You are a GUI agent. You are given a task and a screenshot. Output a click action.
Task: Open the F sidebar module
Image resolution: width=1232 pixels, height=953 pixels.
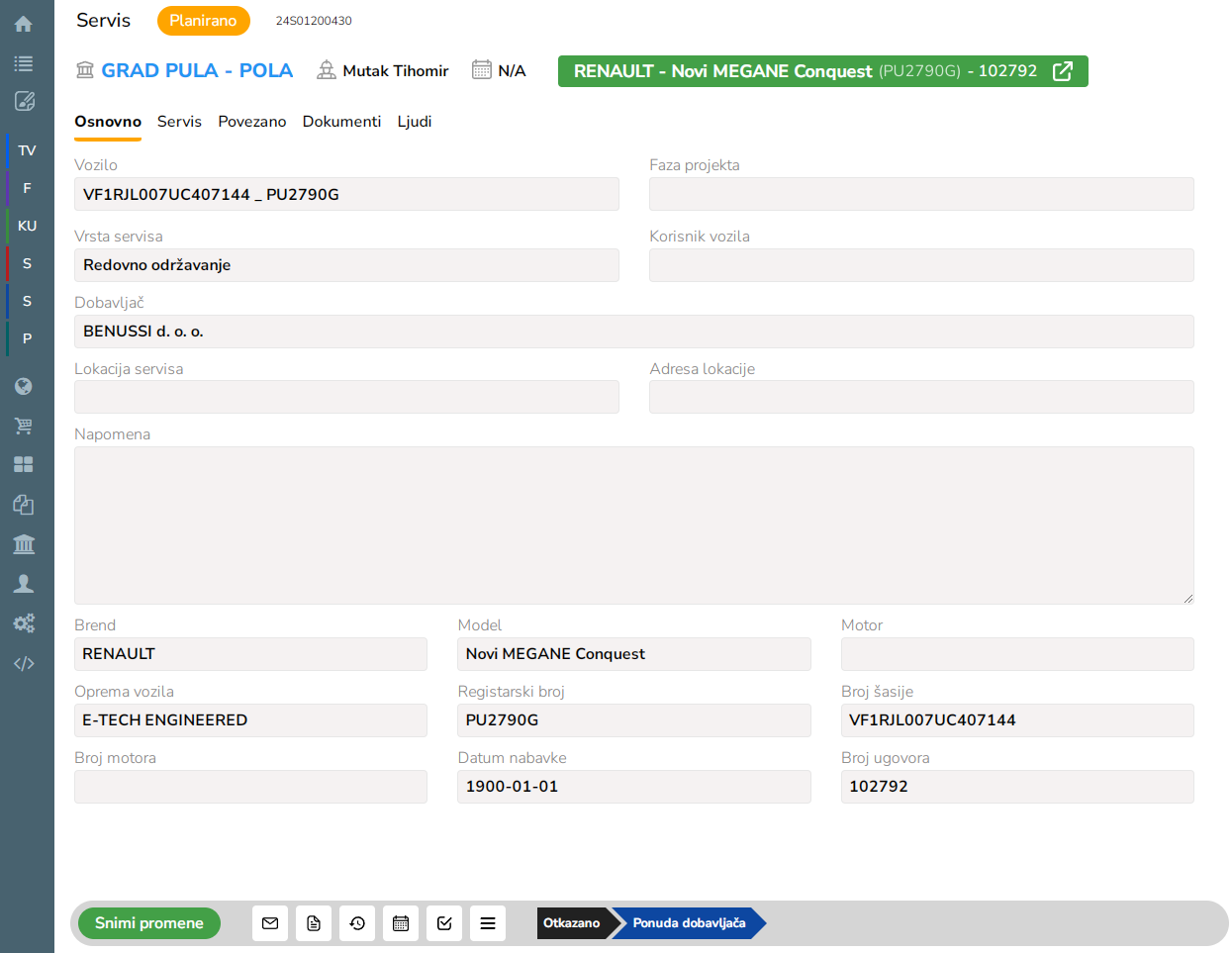coord(27,188)
